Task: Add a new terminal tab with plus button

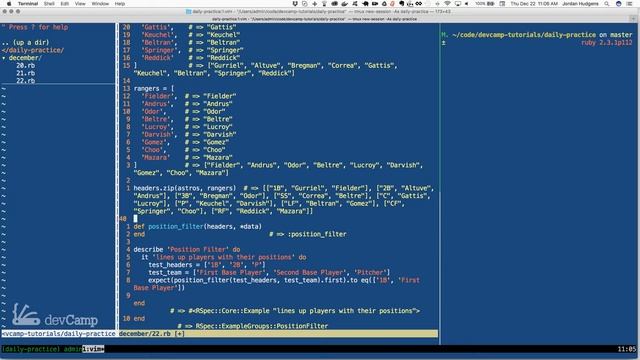Action: 633,19
